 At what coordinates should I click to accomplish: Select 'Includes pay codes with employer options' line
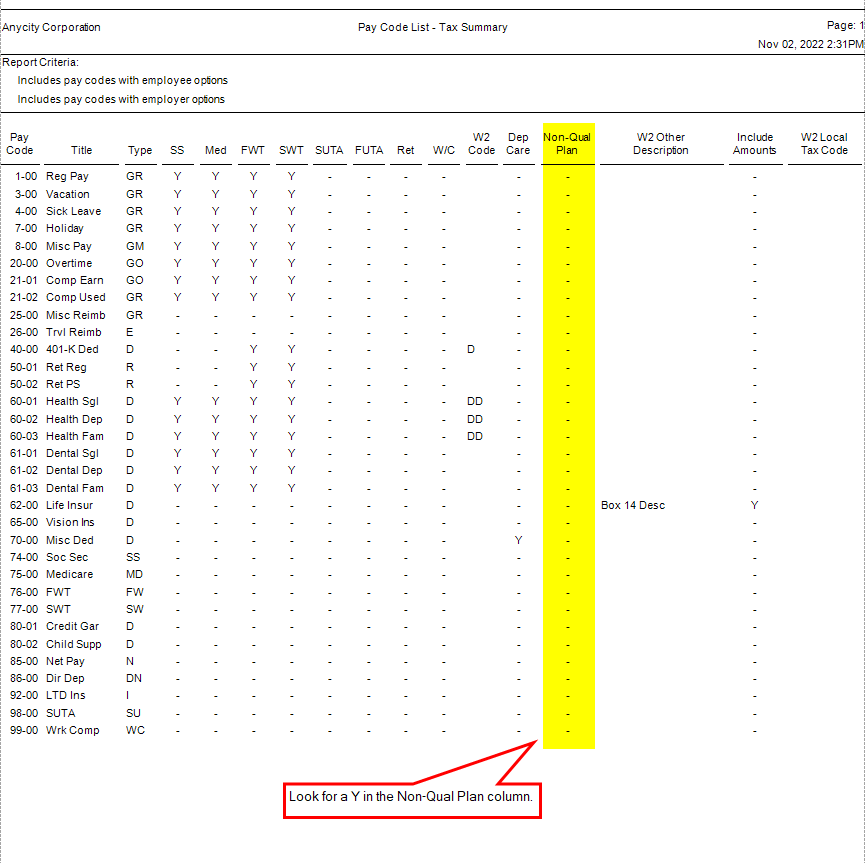[121, 100]
